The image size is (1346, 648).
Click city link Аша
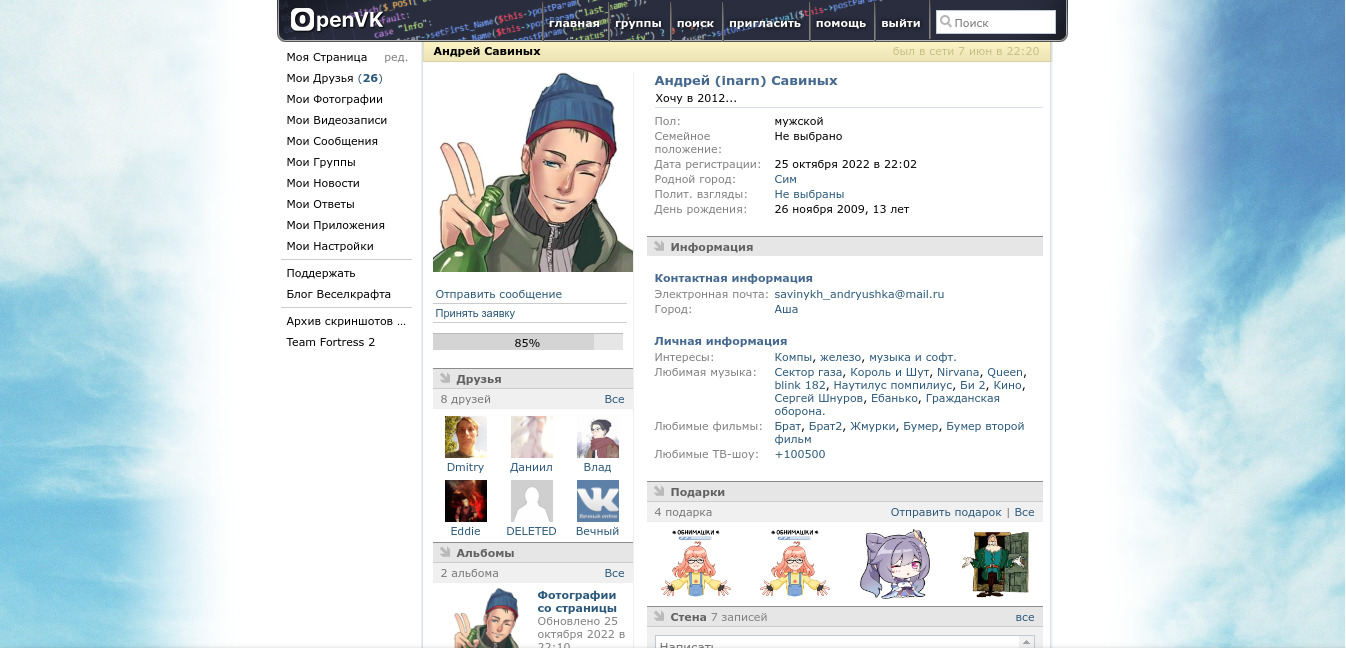[x=786, y=309]
